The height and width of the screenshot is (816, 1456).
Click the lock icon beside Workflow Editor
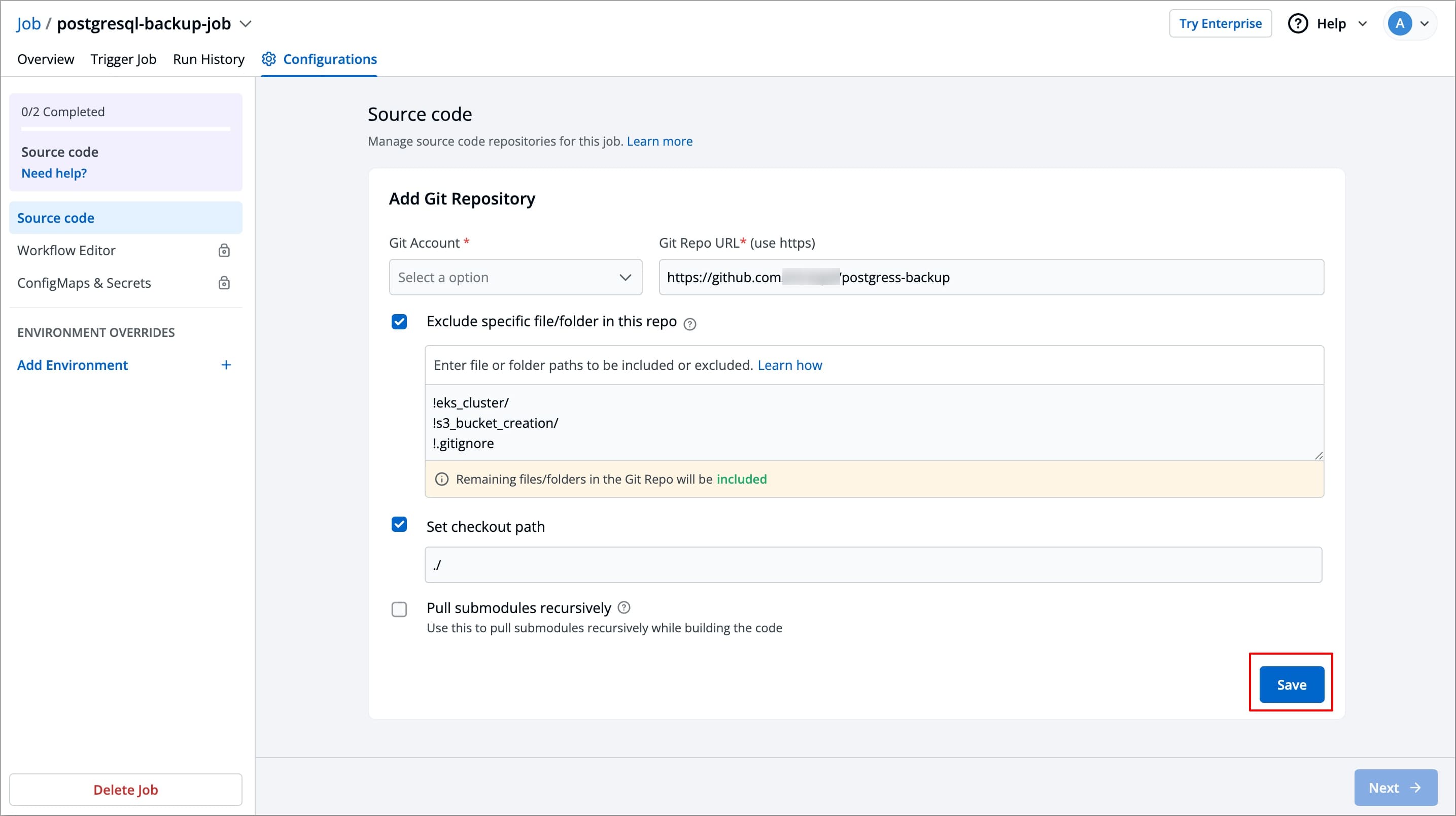pos(224,251)
